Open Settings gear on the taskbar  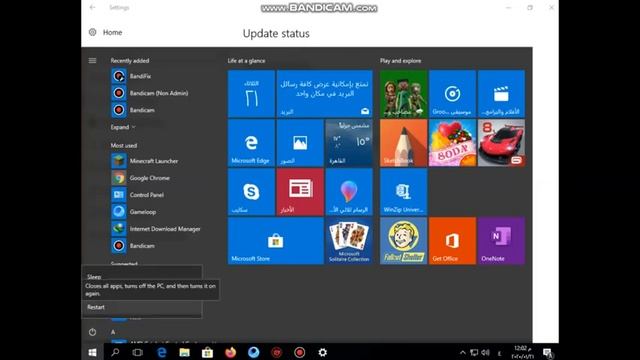[x=322, y=352]
